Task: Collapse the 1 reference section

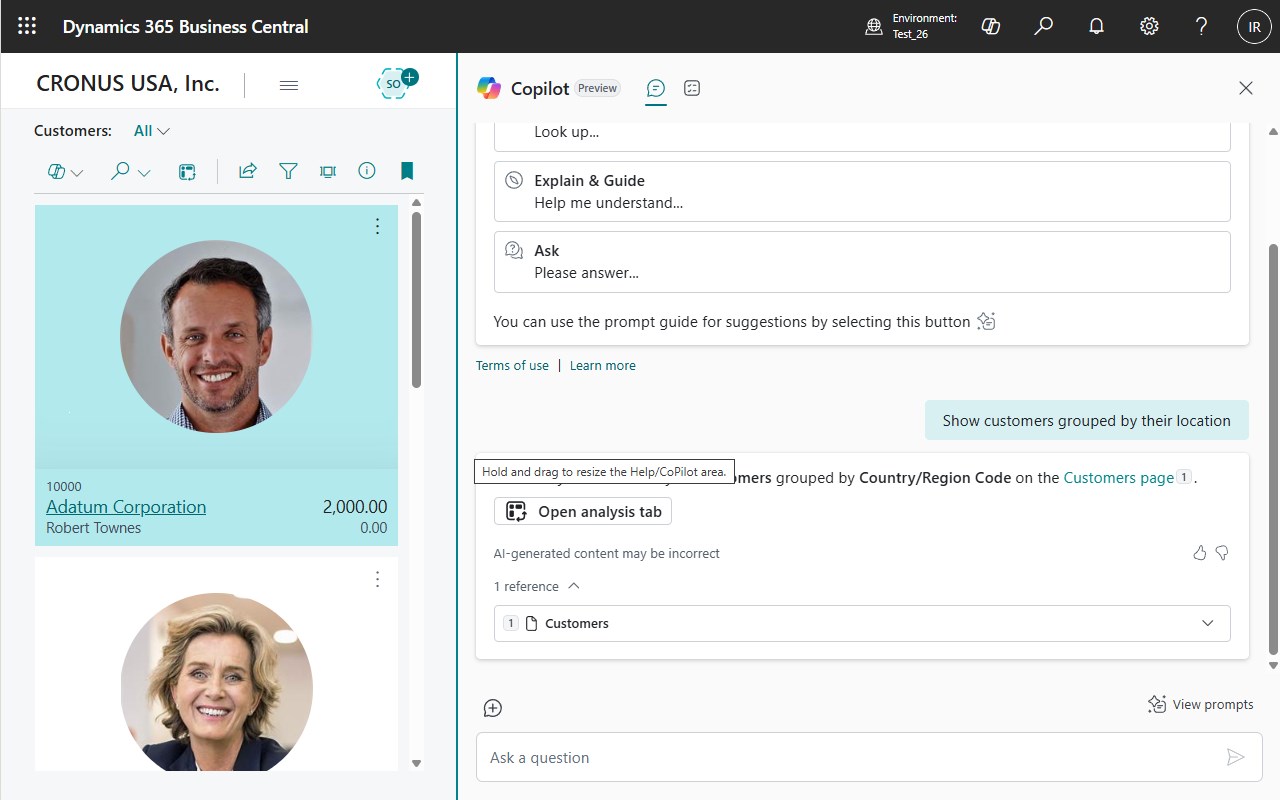Action: (x=537, y=586)
